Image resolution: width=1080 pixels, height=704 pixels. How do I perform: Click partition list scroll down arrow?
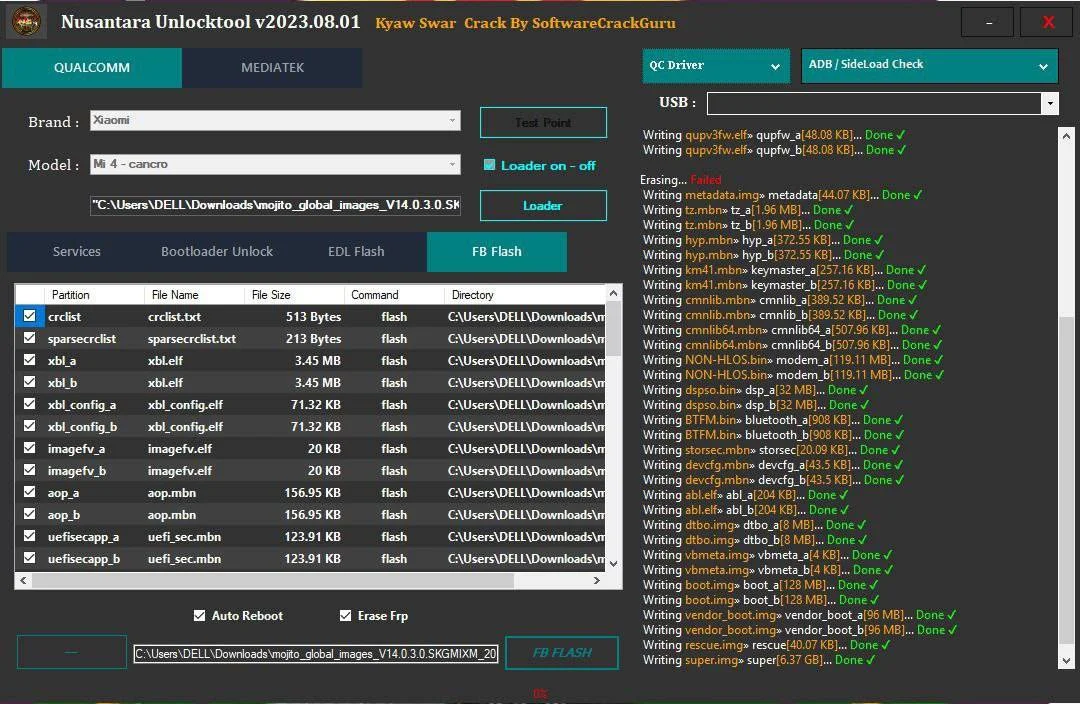click(x=613, y=563)
